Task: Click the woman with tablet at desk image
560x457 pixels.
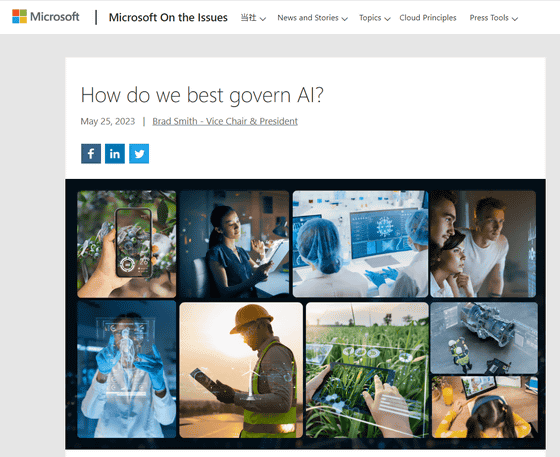Action: point(234,244)
